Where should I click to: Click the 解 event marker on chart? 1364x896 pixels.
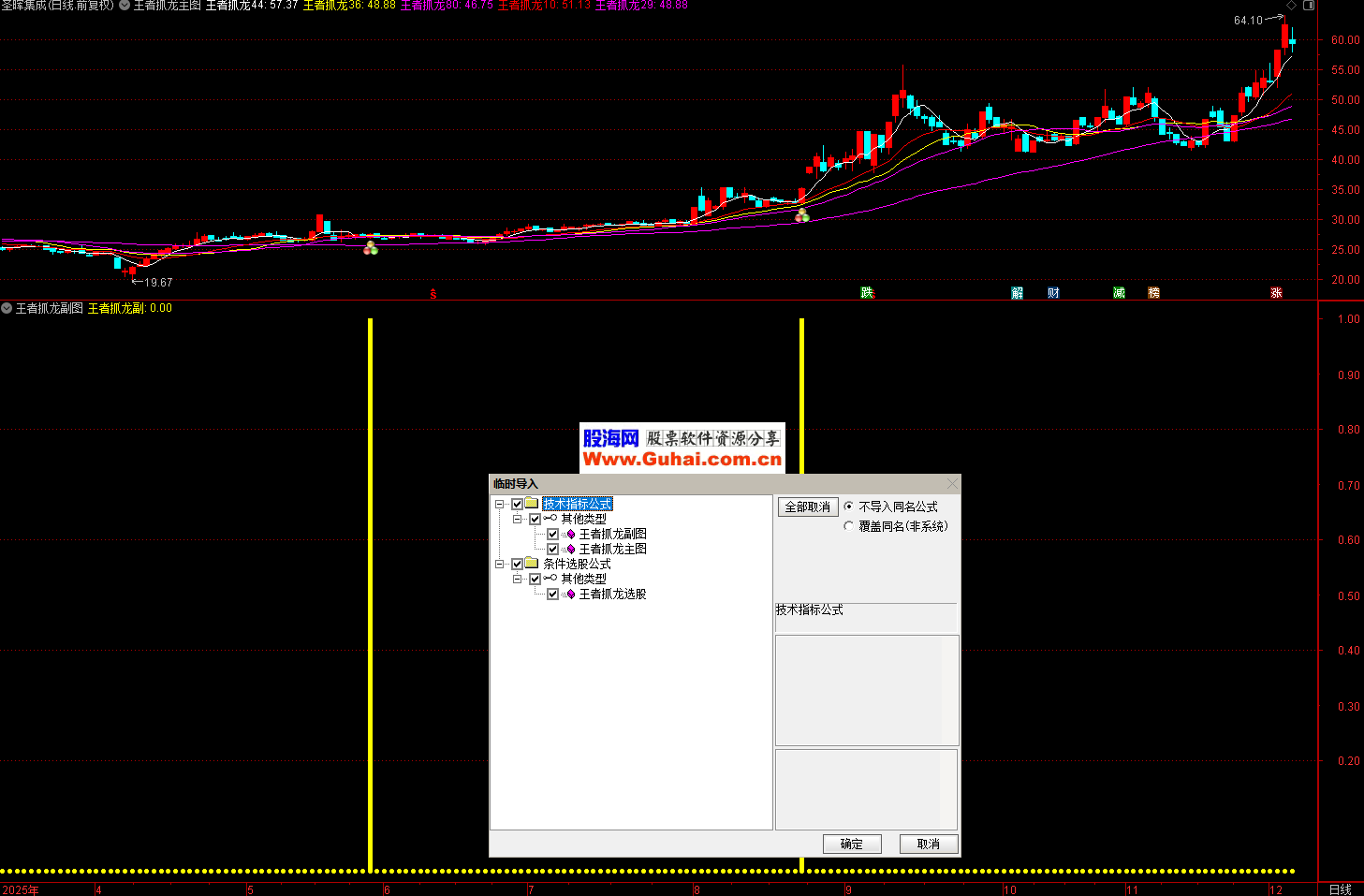click(x=1017, y=293)
